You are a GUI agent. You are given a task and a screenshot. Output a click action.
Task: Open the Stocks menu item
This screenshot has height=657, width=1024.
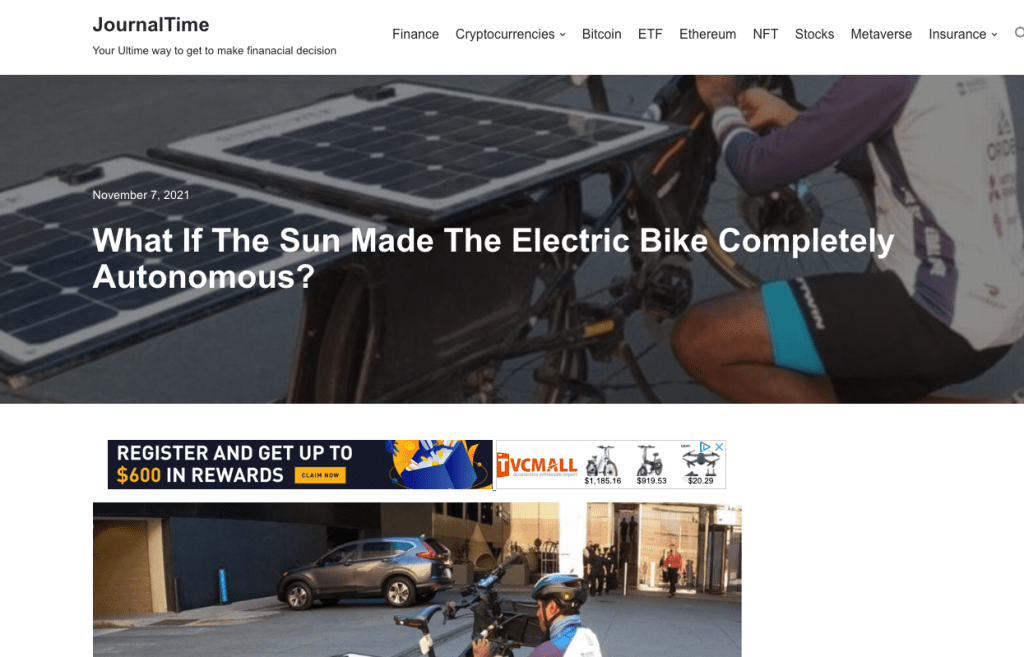click(814, 34)
